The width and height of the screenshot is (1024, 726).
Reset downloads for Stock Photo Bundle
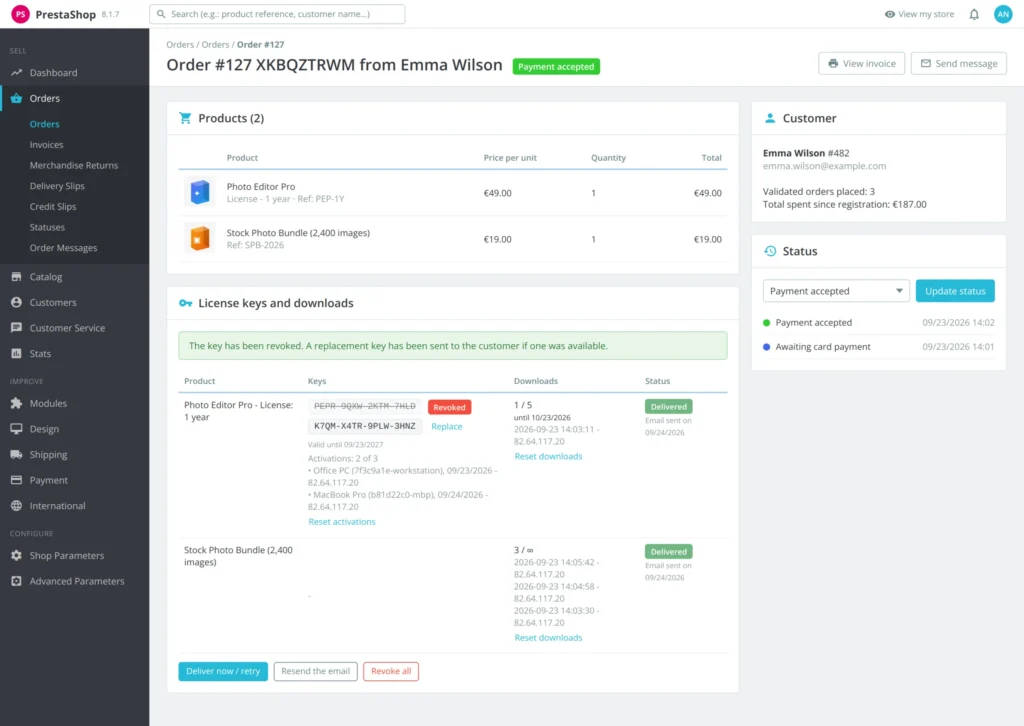pos(548,638)
